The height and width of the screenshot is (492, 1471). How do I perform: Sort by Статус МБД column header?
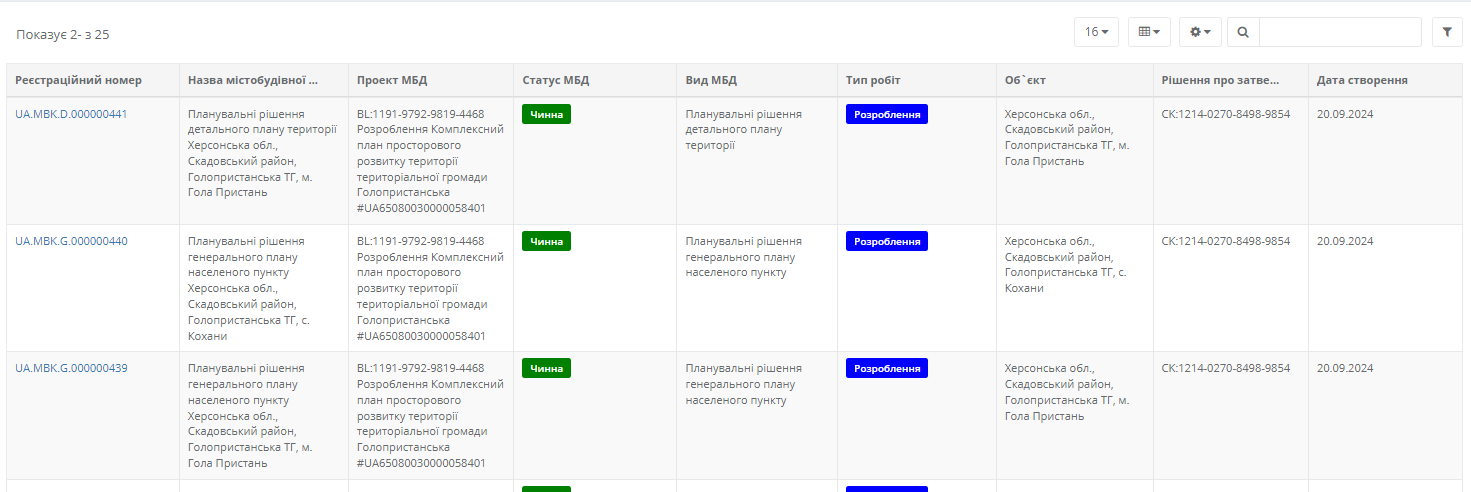555,80
